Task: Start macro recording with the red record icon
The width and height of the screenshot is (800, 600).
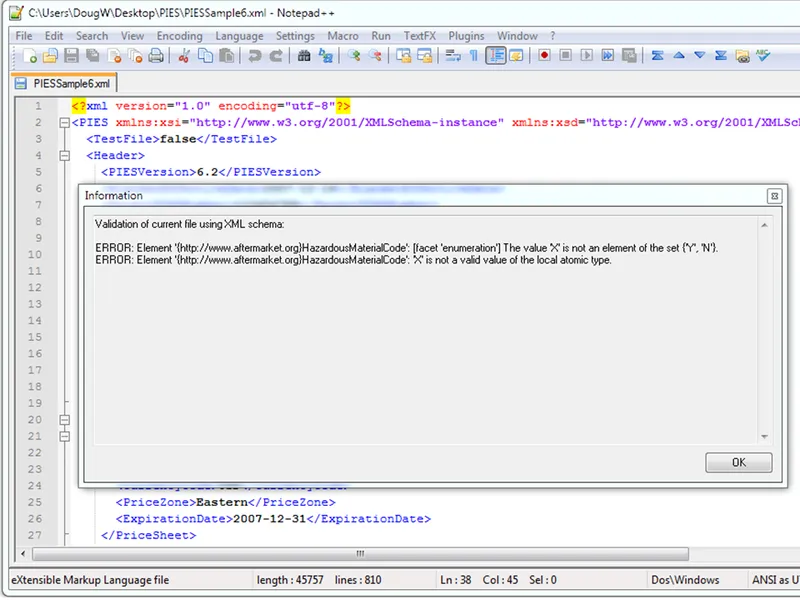Action: 545,56
